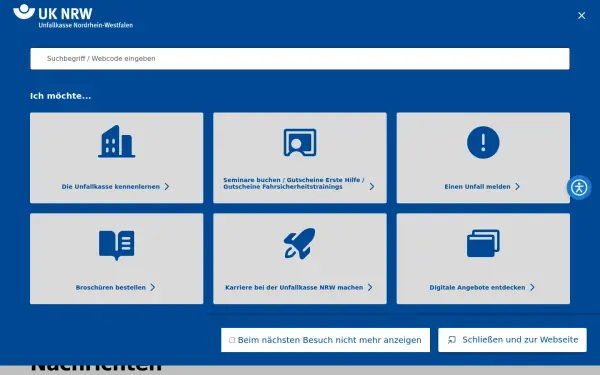Close the overlay with the X icon
Viewport: 600px width, 375px height.
(581, 15)
